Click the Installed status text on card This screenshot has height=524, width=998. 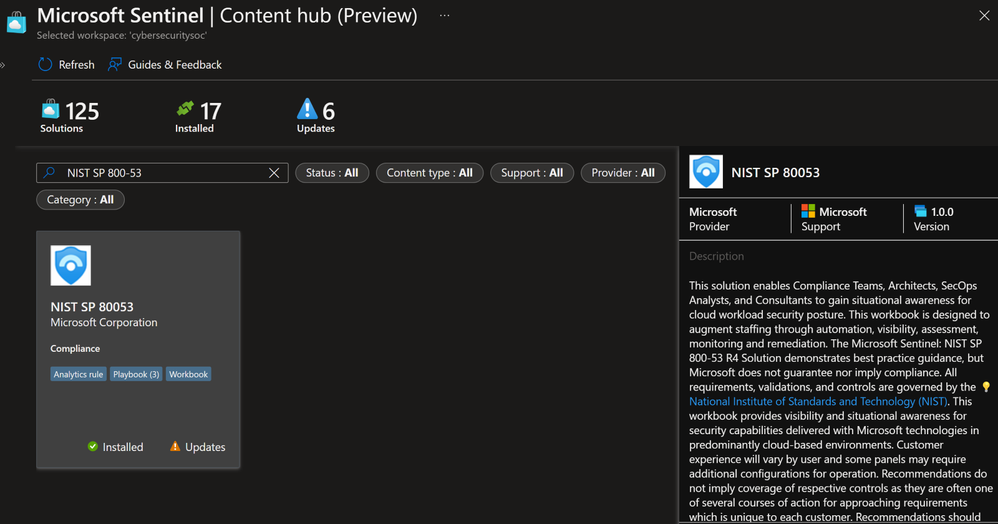point(123,447)
